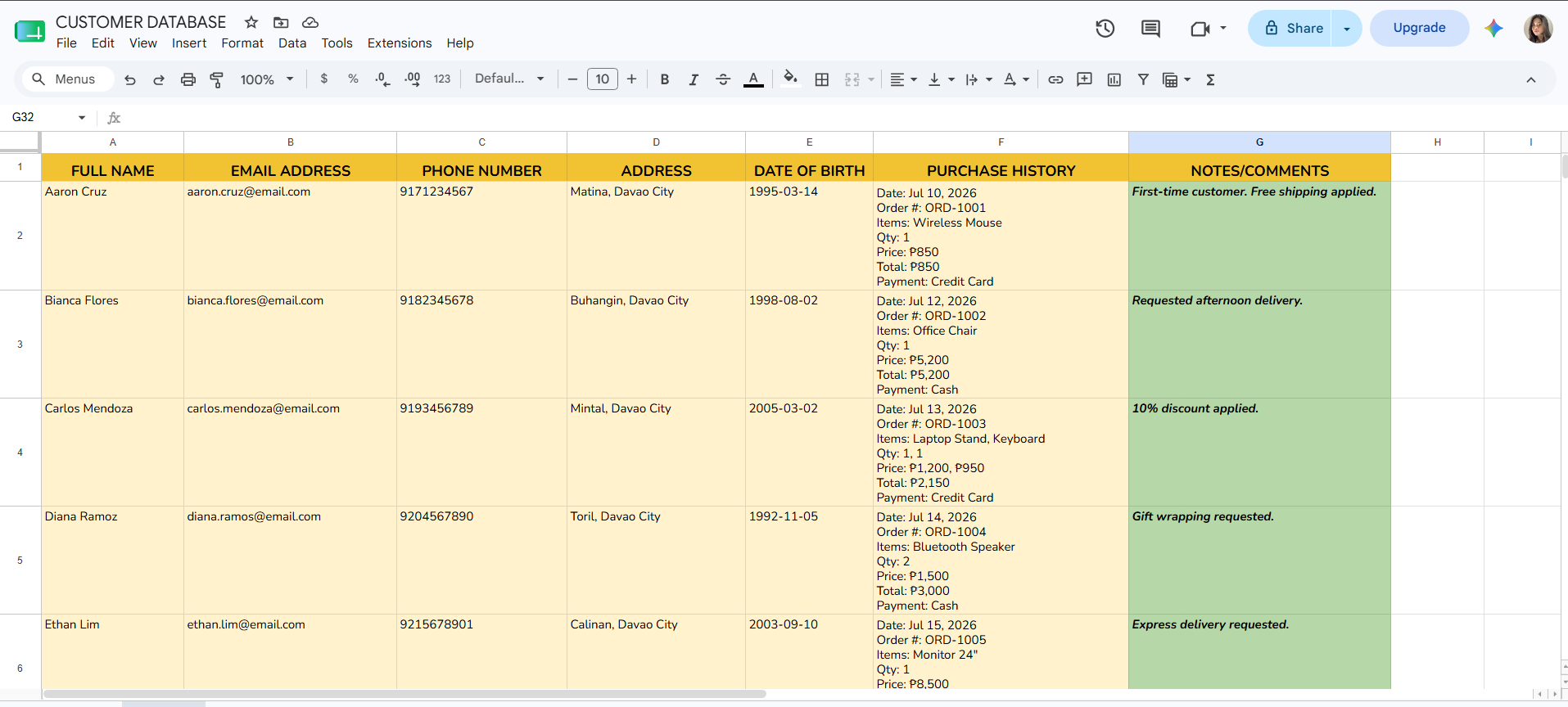The width and height of the screenshot is (1568, 707).
Task: Insert chart icon in the toolbar
Action: pos(1114,79)
